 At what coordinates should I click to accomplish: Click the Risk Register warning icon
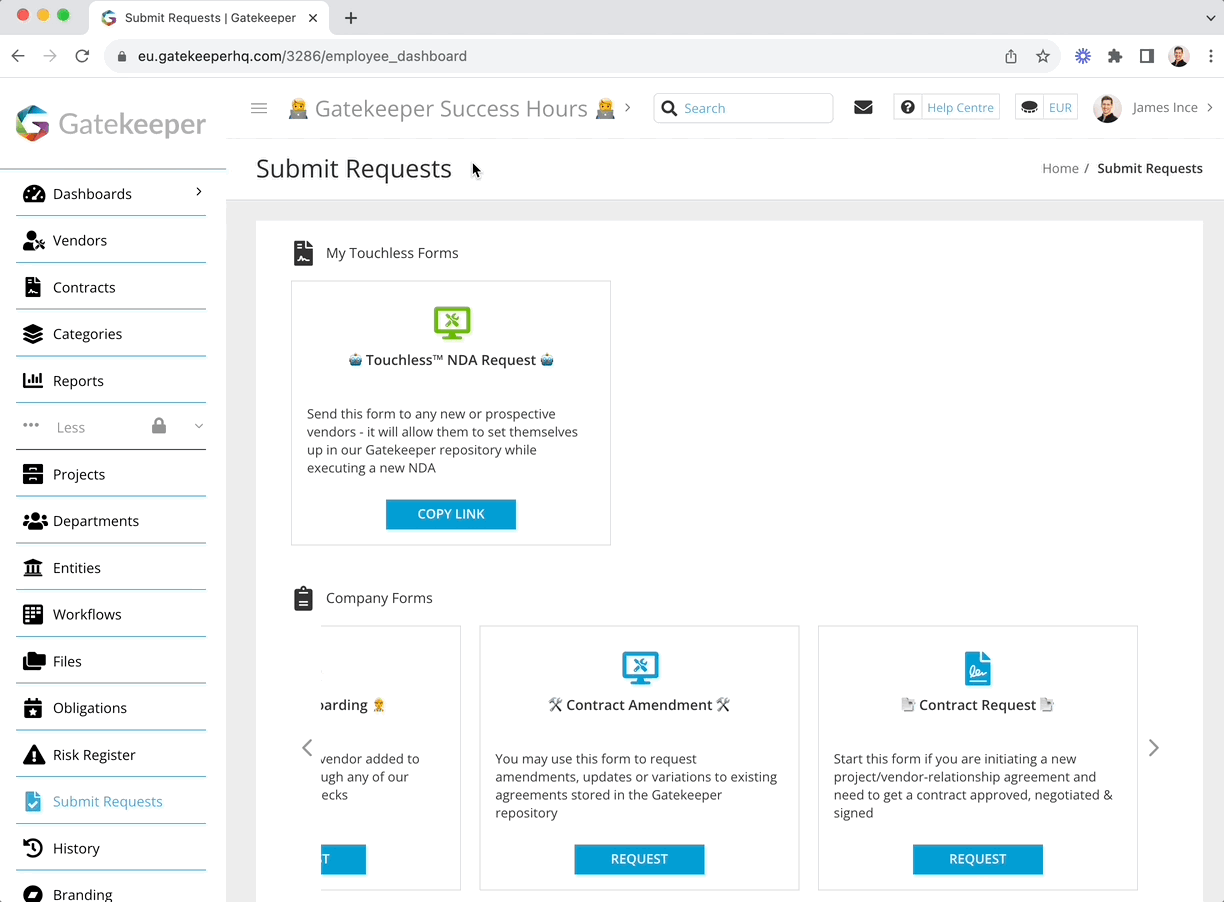pos(31,754)
